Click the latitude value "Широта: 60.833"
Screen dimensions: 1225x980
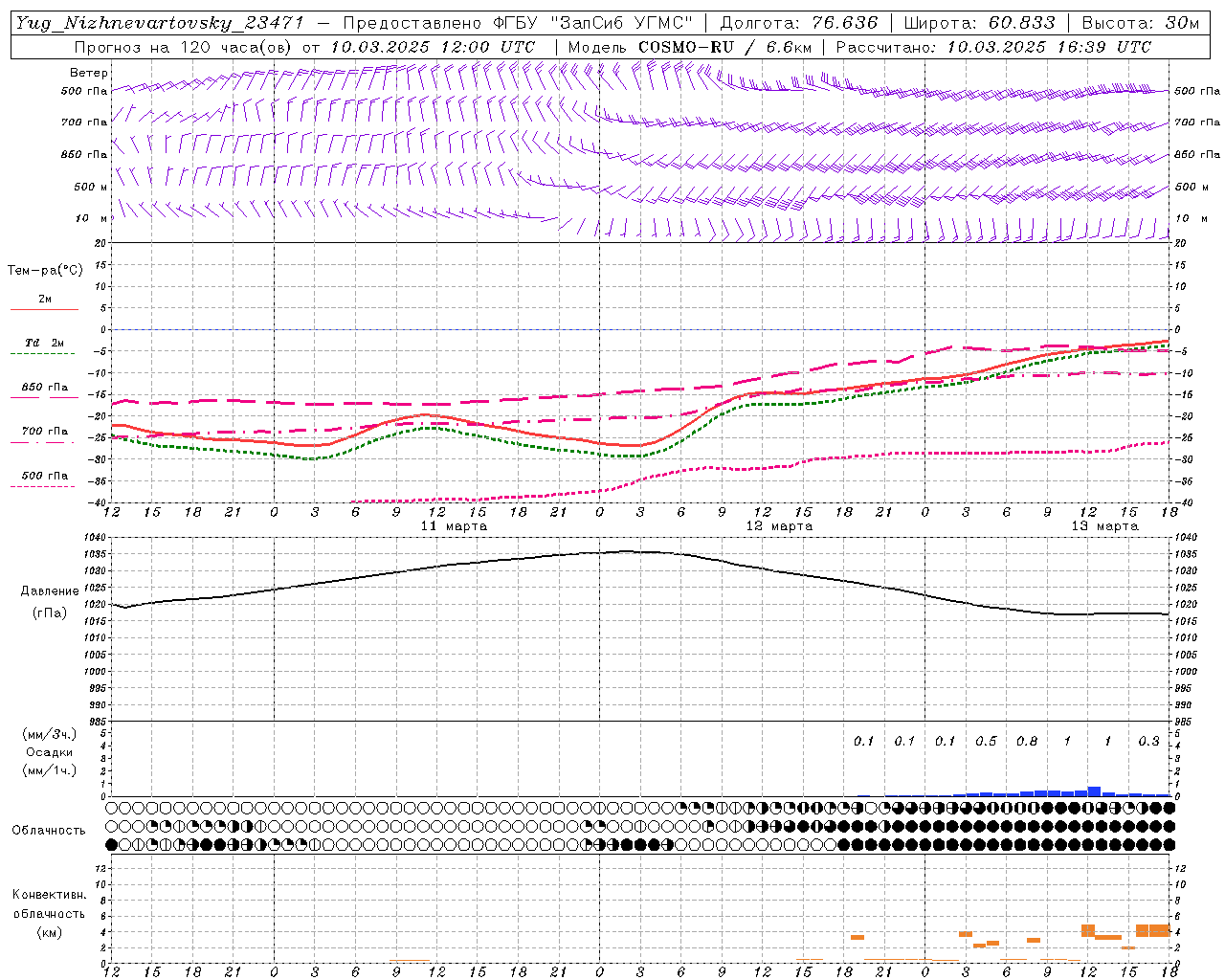(x=979, y=23)
